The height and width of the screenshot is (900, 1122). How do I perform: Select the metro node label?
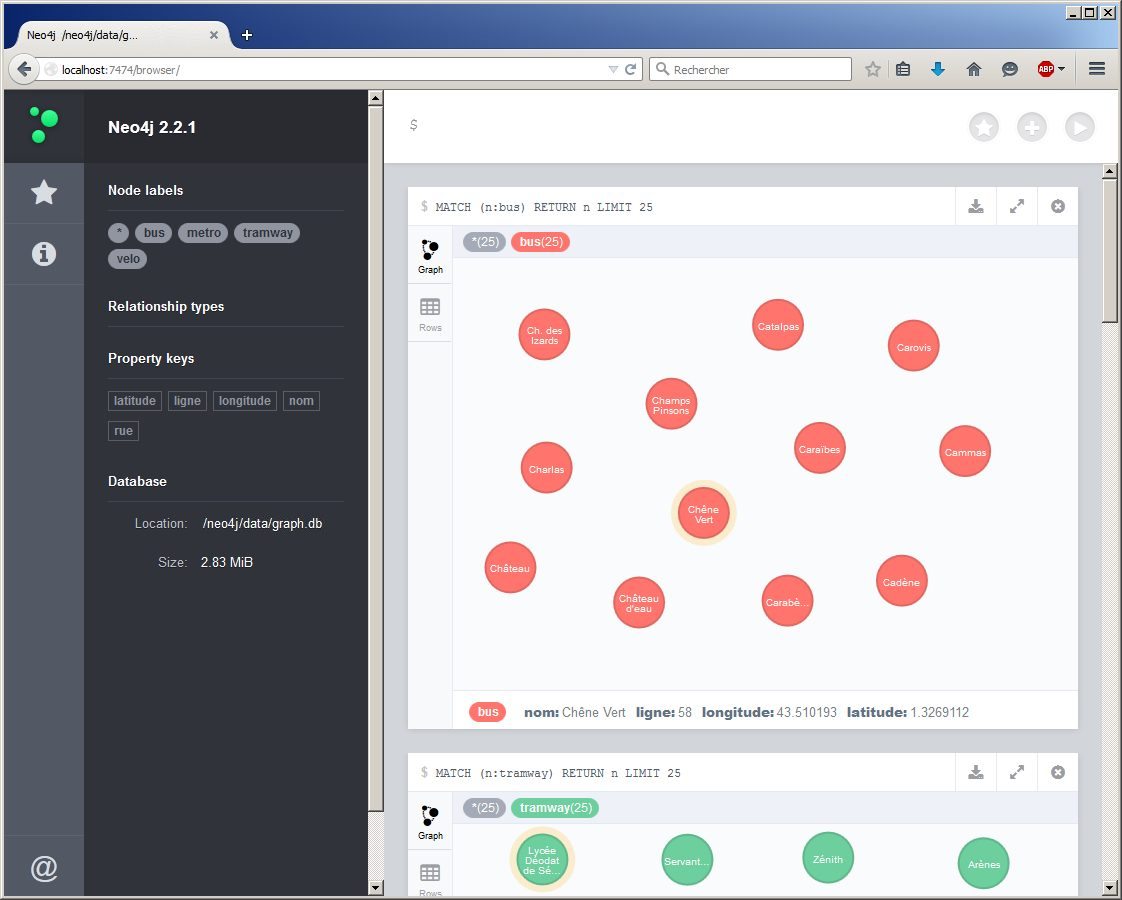pyautogui.click(x=203, y=233)
